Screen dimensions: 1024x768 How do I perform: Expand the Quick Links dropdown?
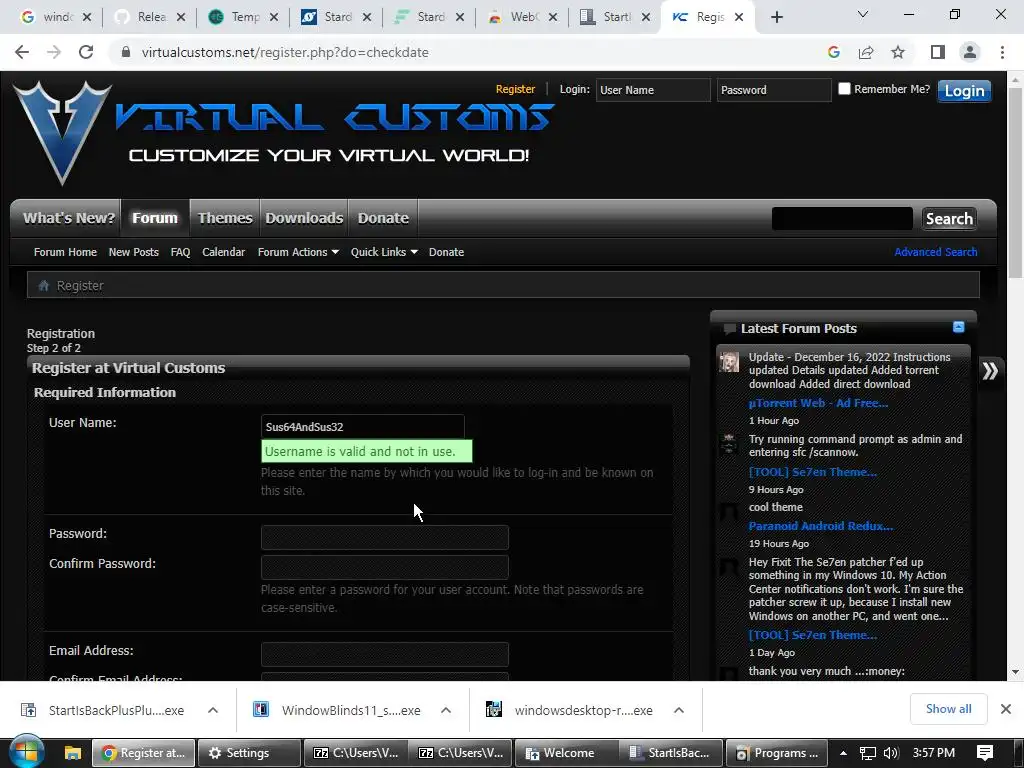point(384,252)
